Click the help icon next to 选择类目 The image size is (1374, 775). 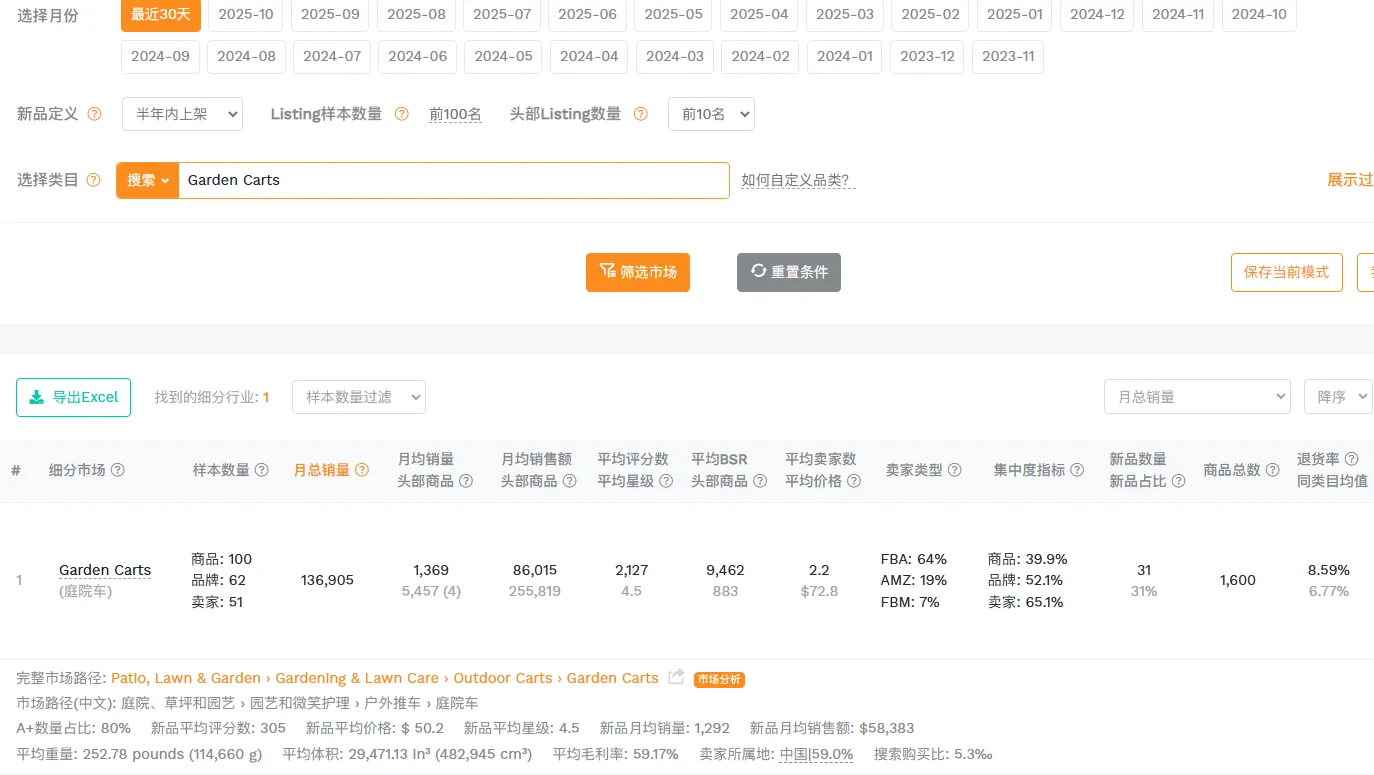[x=95, y=180]
